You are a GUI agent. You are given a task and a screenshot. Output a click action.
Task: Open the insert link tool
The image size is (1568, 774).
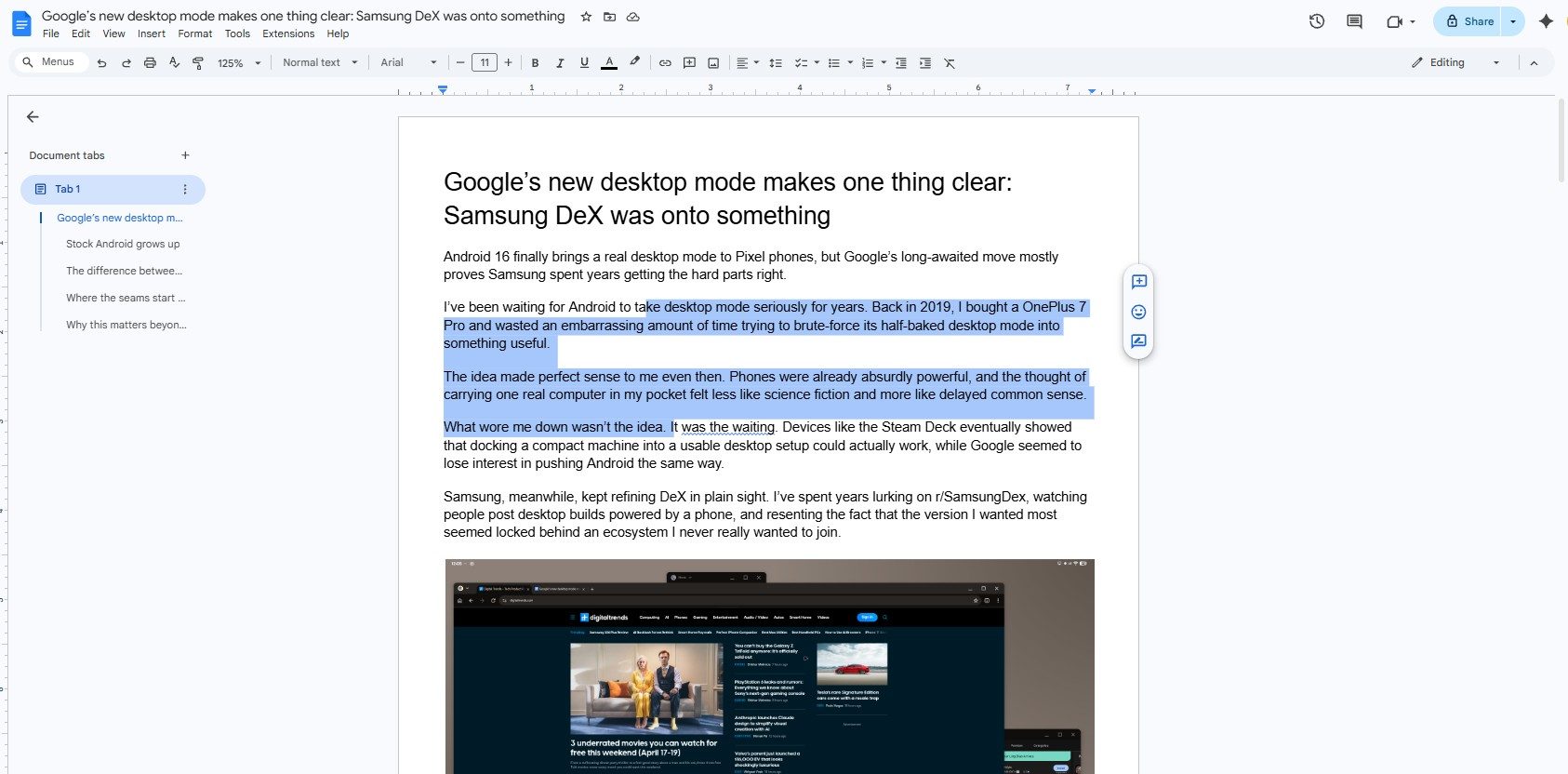pos(665,63)
